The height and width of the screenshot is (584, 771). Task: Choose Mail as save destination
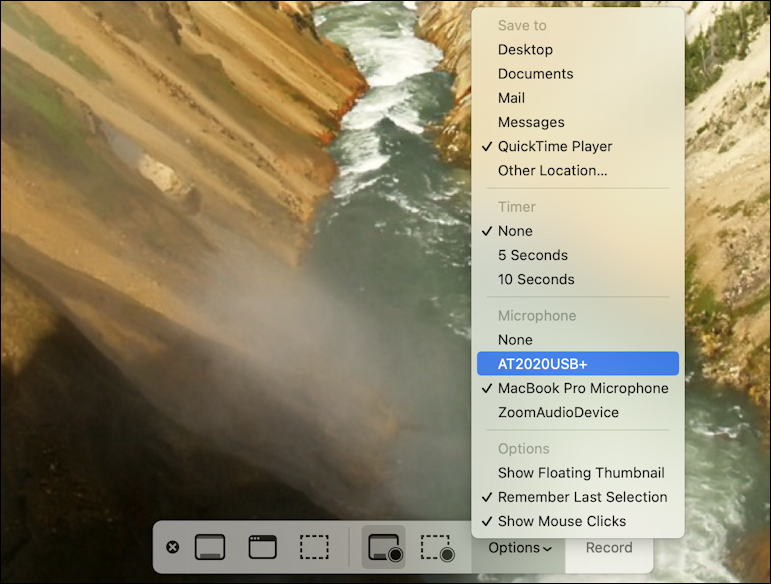pyautogui.click(x=578, y=98)
